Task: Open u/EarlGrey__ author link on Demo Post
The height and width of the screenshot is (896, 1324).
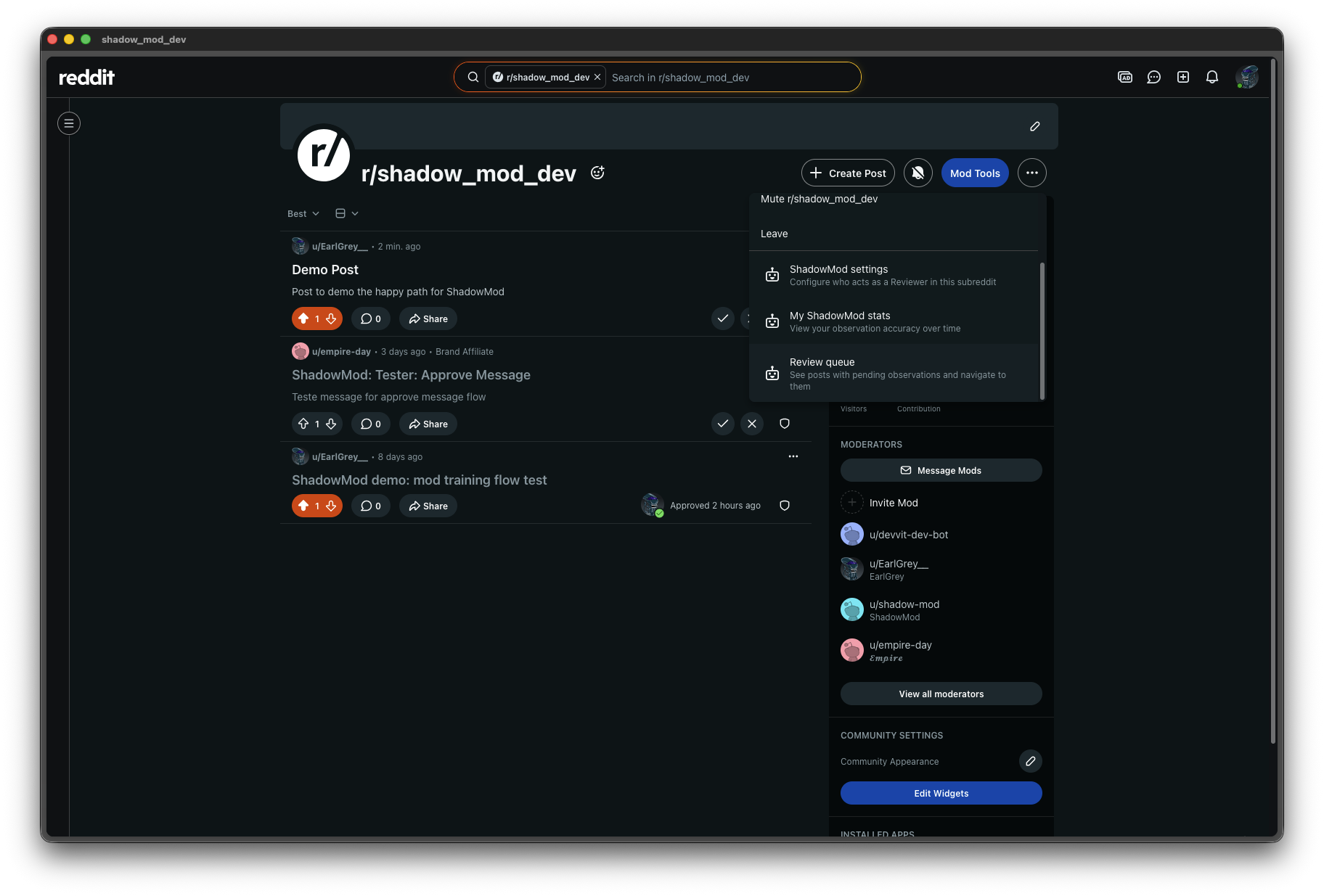Action: pyautogui.click(x=340, y=246)
